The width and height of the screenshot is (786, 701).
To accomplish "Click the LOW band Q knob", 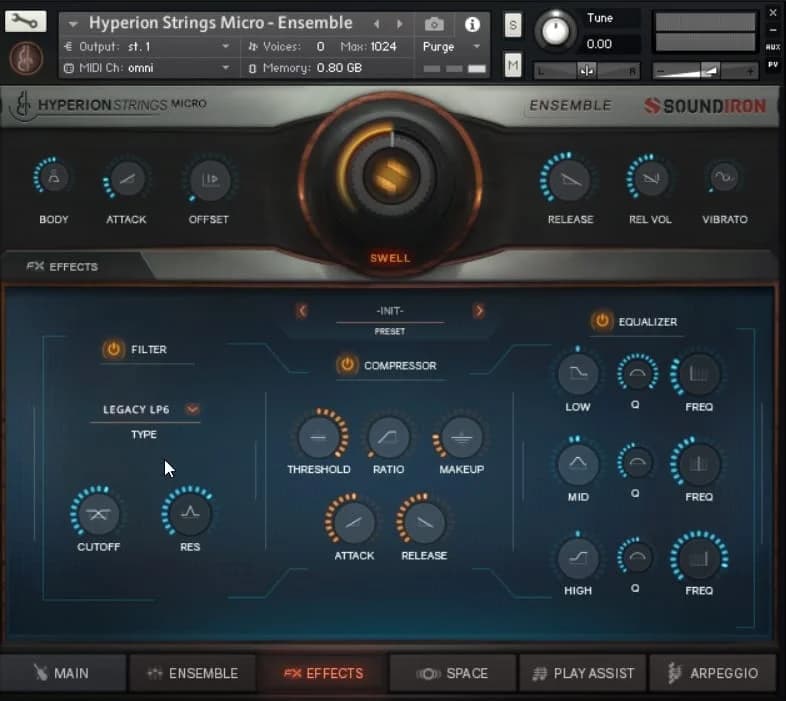I will [637, 373].
